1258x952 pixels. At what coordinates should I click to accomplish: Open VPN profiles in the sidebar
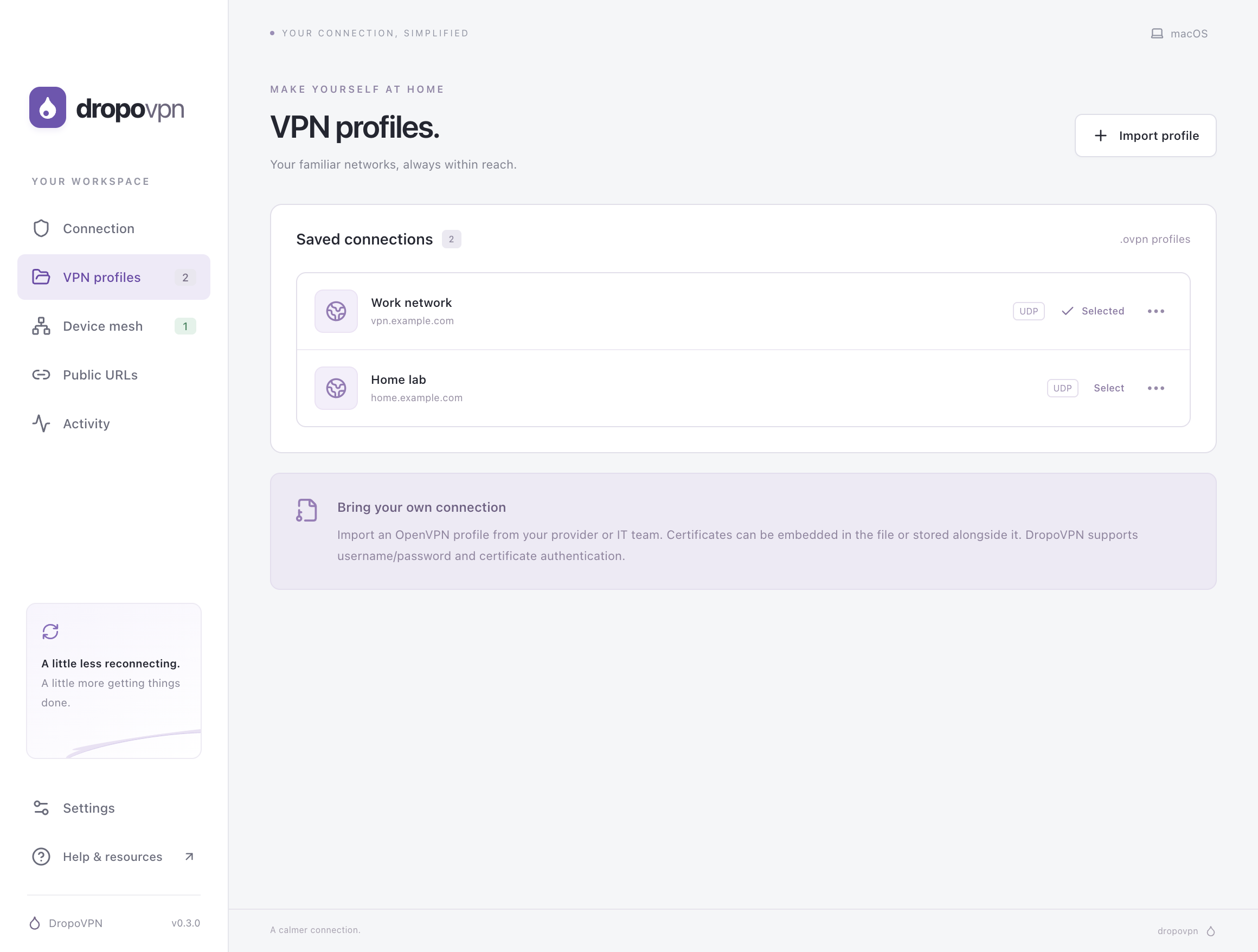pyautogui.click(x=114, y=277)
